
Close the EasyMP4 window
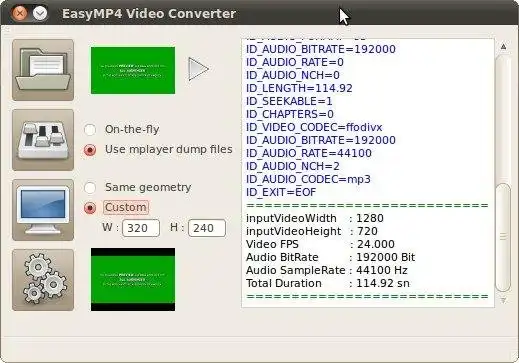(x=19, y=13)
